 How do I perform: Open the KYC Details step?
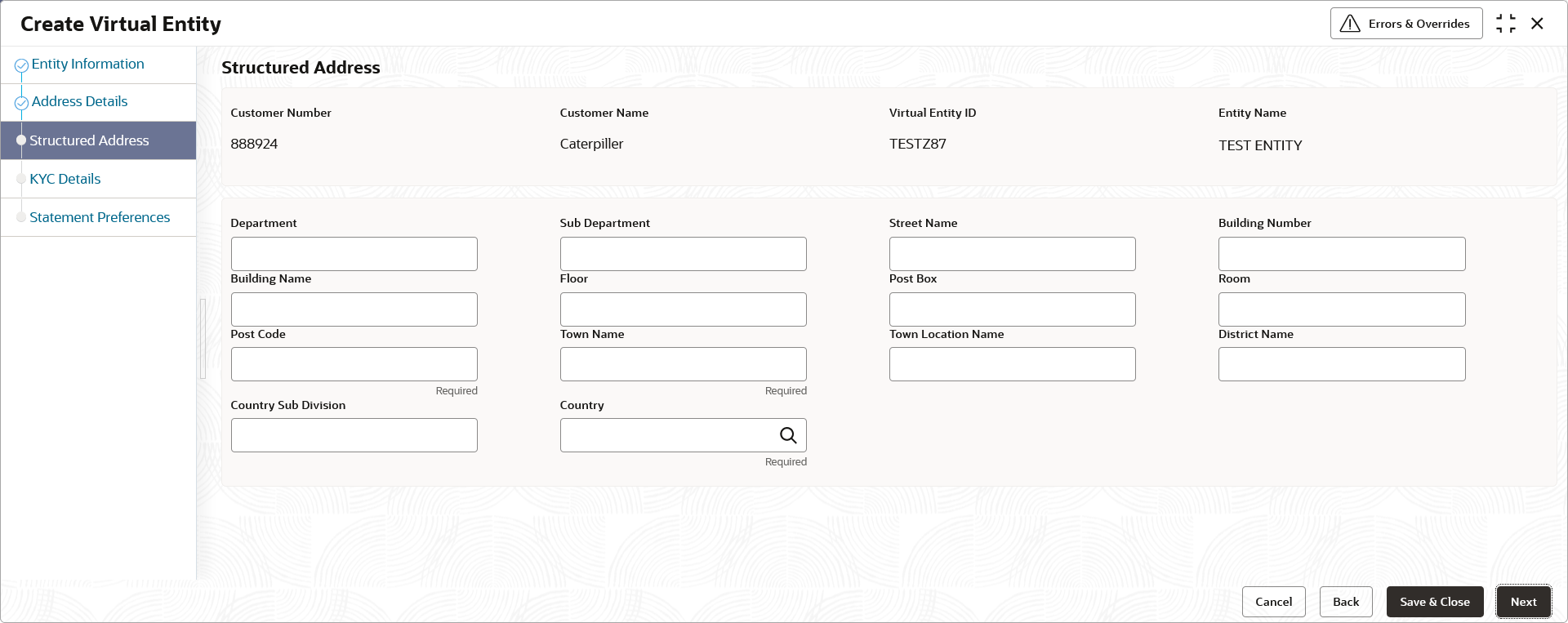click(65, 179)
